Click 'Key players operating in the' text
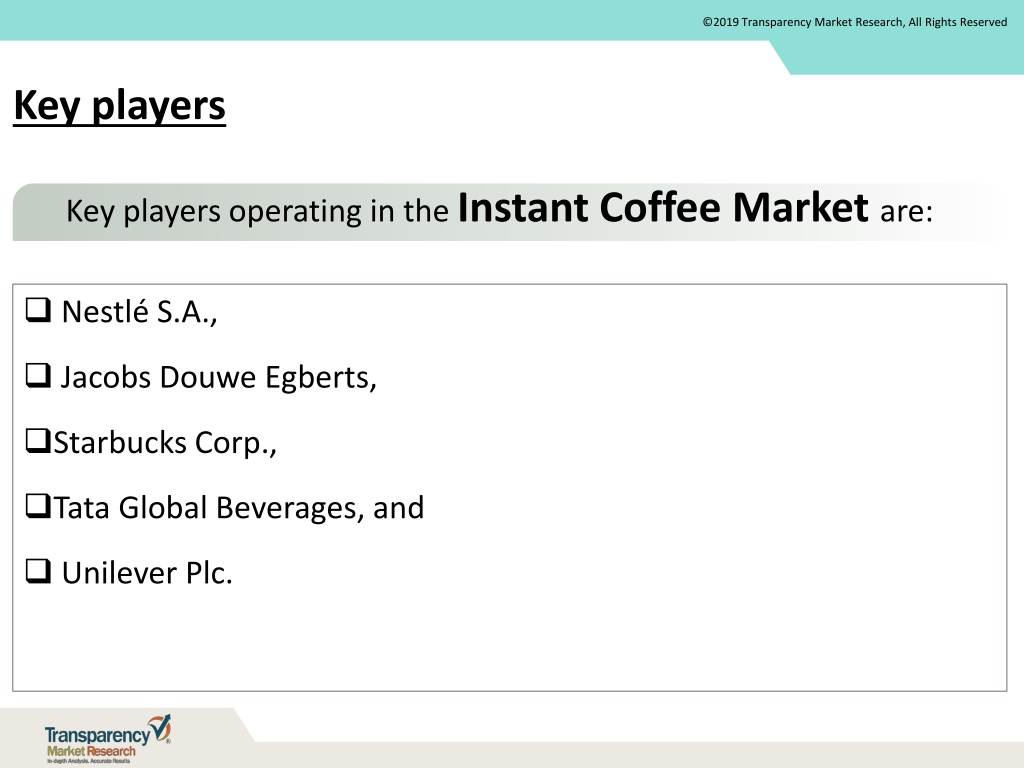Image resolution: width=1024 pixels, height=768 pixels. 257,212
